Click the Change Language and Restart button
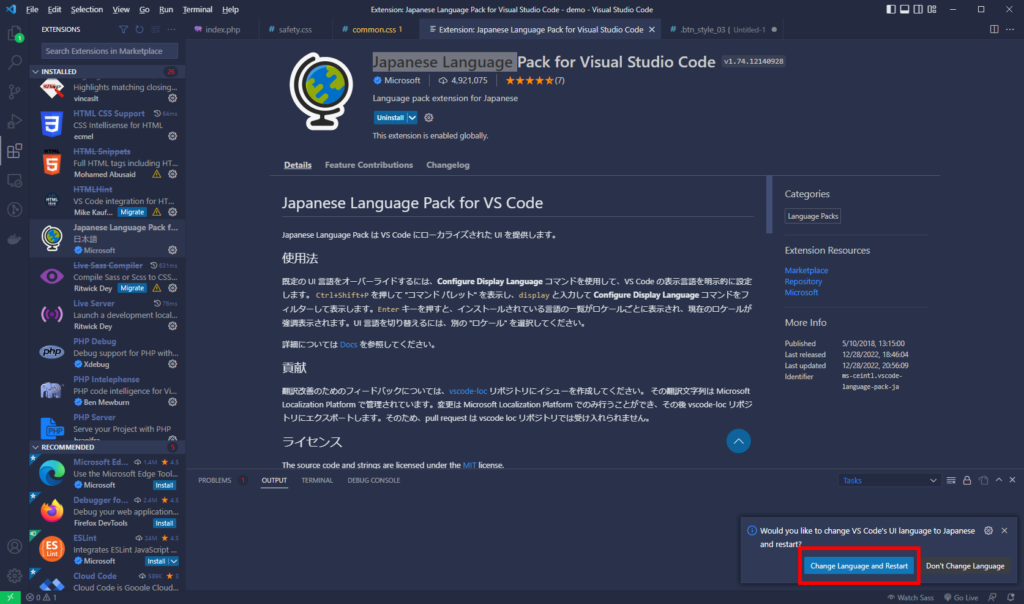The height and width of the screenshot is (604, 1024). click(x=858, y=566)
